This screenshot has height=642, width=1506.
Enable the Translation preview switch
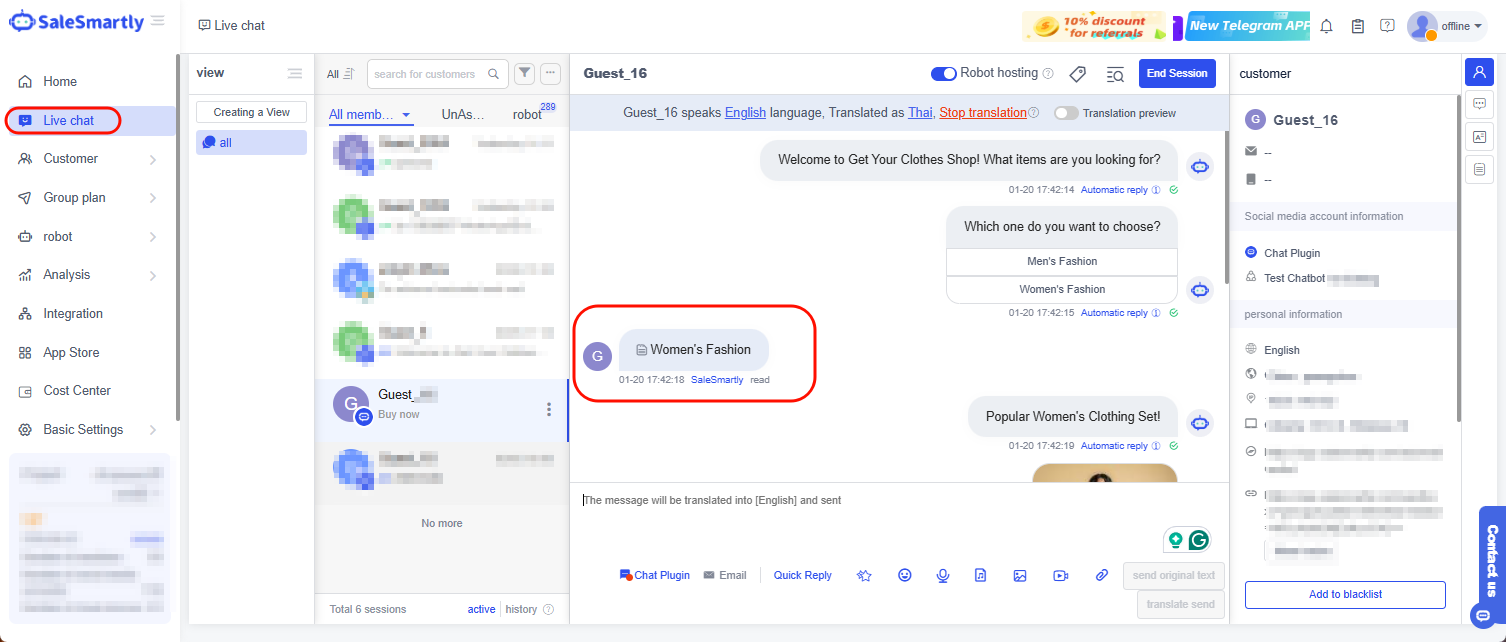tap(1066, 113)
